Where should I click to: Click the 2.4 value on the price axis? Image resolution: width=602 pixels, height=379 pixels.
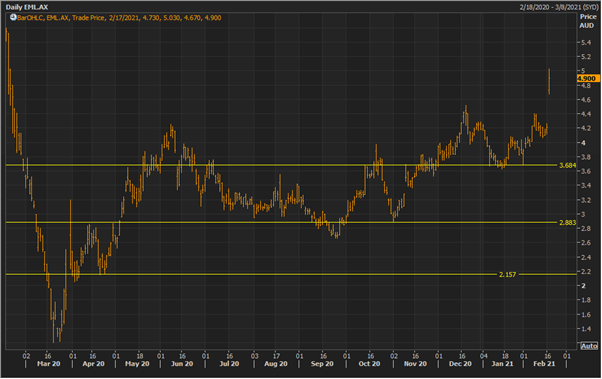click(586, 257)
